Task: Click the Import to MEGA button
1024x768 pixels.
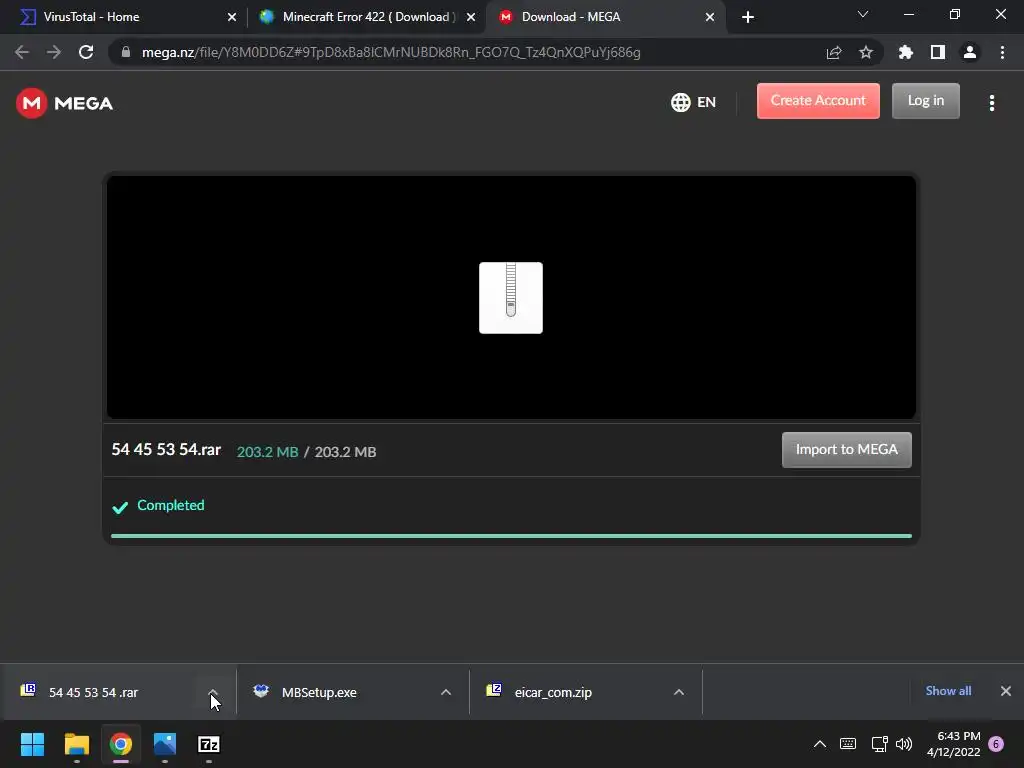Action: (x=846, y=449)
